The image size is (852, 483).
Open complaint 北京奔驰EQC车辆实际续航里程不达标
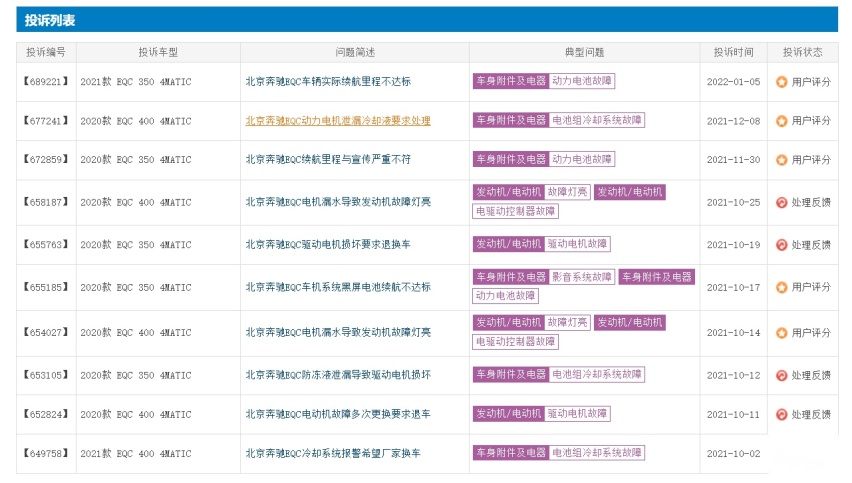[x=328, y=81]
